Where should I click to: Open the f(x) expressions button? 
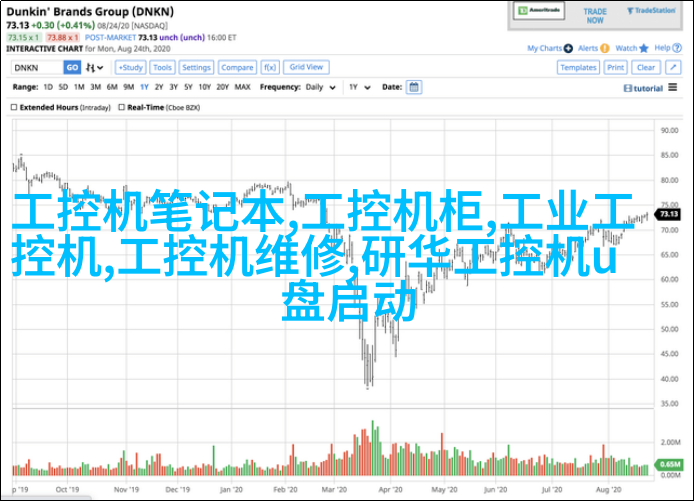pyautogui.click(x=270, y=67)
